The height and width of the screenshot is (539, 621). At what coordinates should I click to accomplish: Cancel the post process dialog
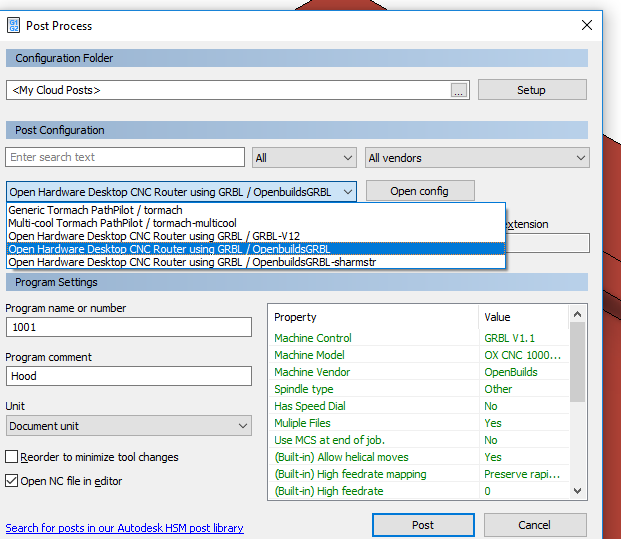(x=534, y=525)
